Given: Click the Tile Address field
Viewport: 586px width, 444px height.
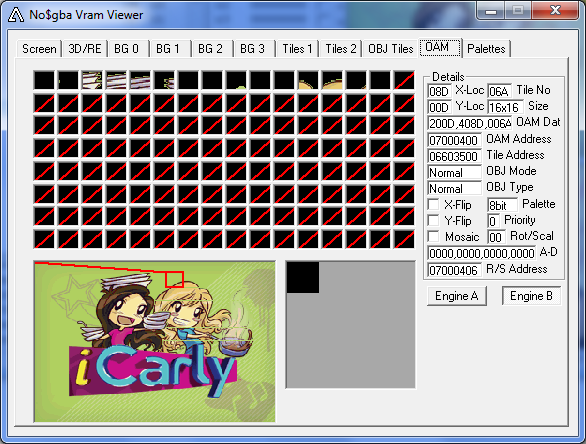Looking at the screenshot, I should (x=454, y=156).
